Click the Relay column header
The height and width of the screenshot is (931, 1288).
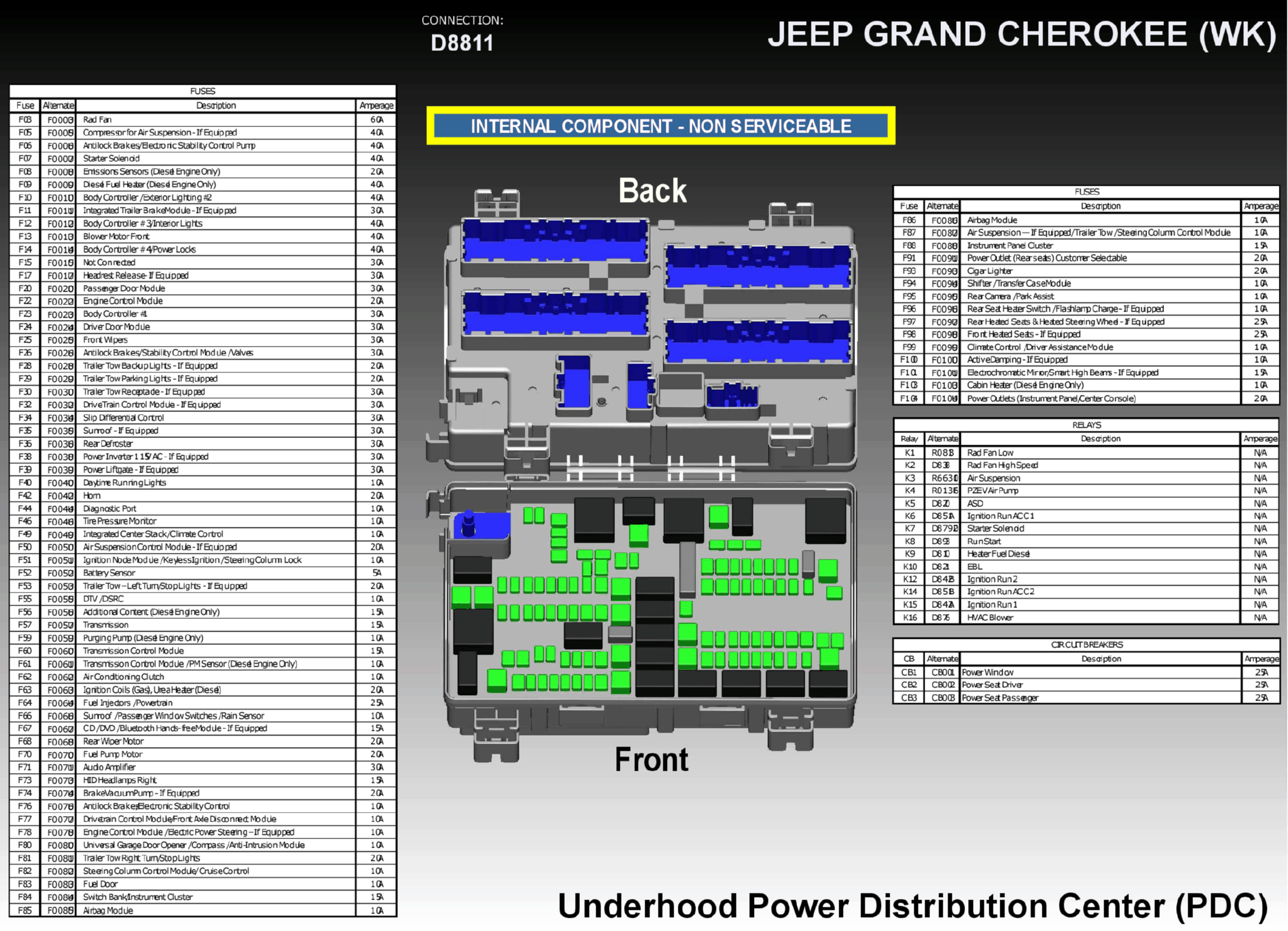click(909, 439)
